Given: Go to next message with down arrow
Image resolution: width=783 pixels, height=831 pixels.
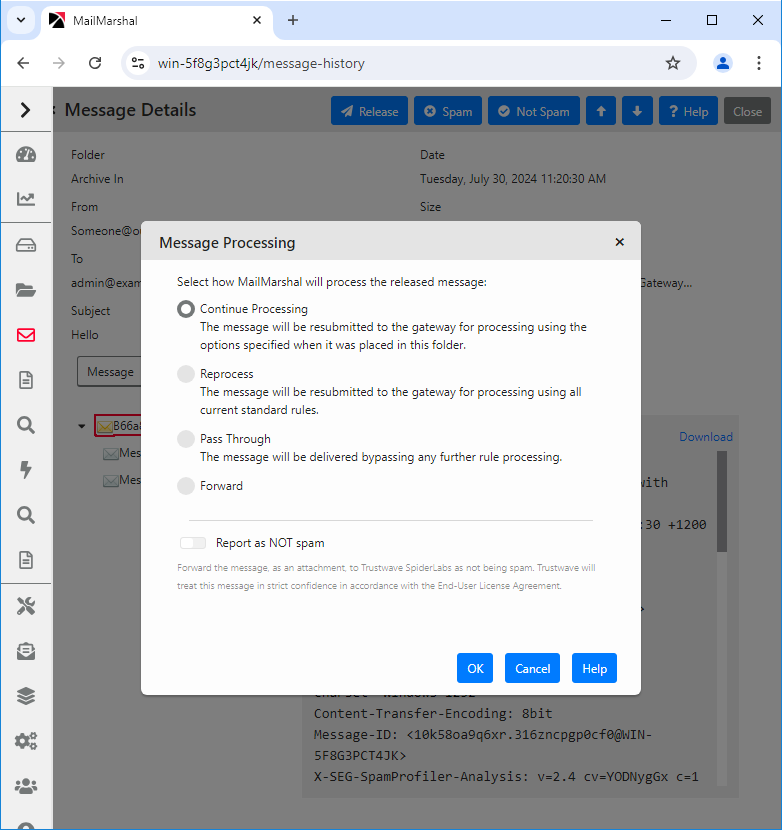Looking at the screenshot, I should (637, 111).
